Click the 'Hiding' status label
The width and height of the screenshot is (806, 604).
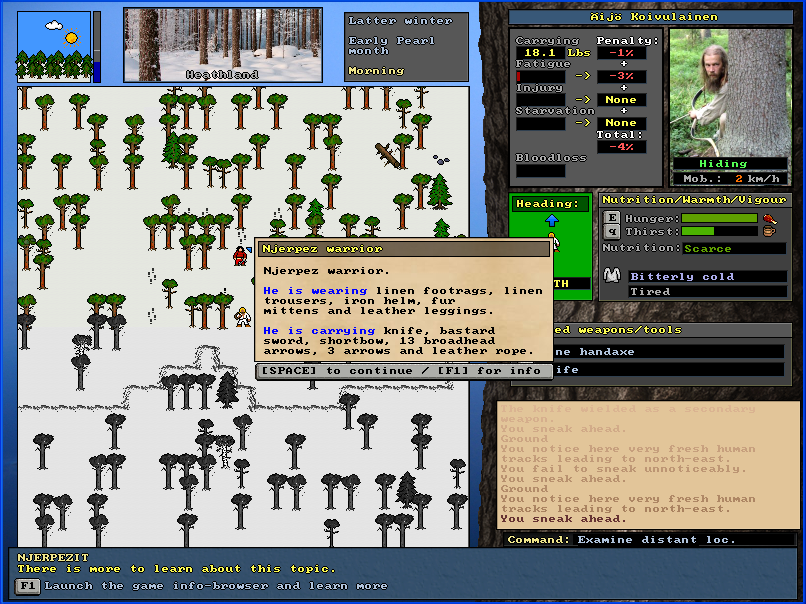(x=730, y=163)
